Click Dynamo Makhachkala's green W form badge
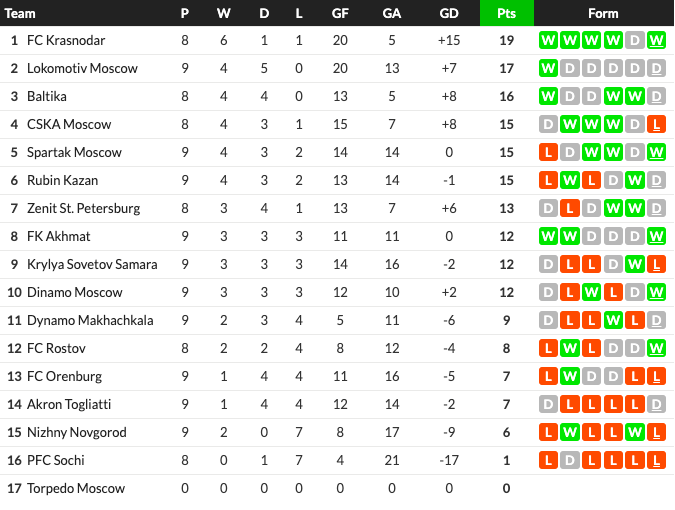The width and height of the screenshot is (675, 510). coord(613,321)
